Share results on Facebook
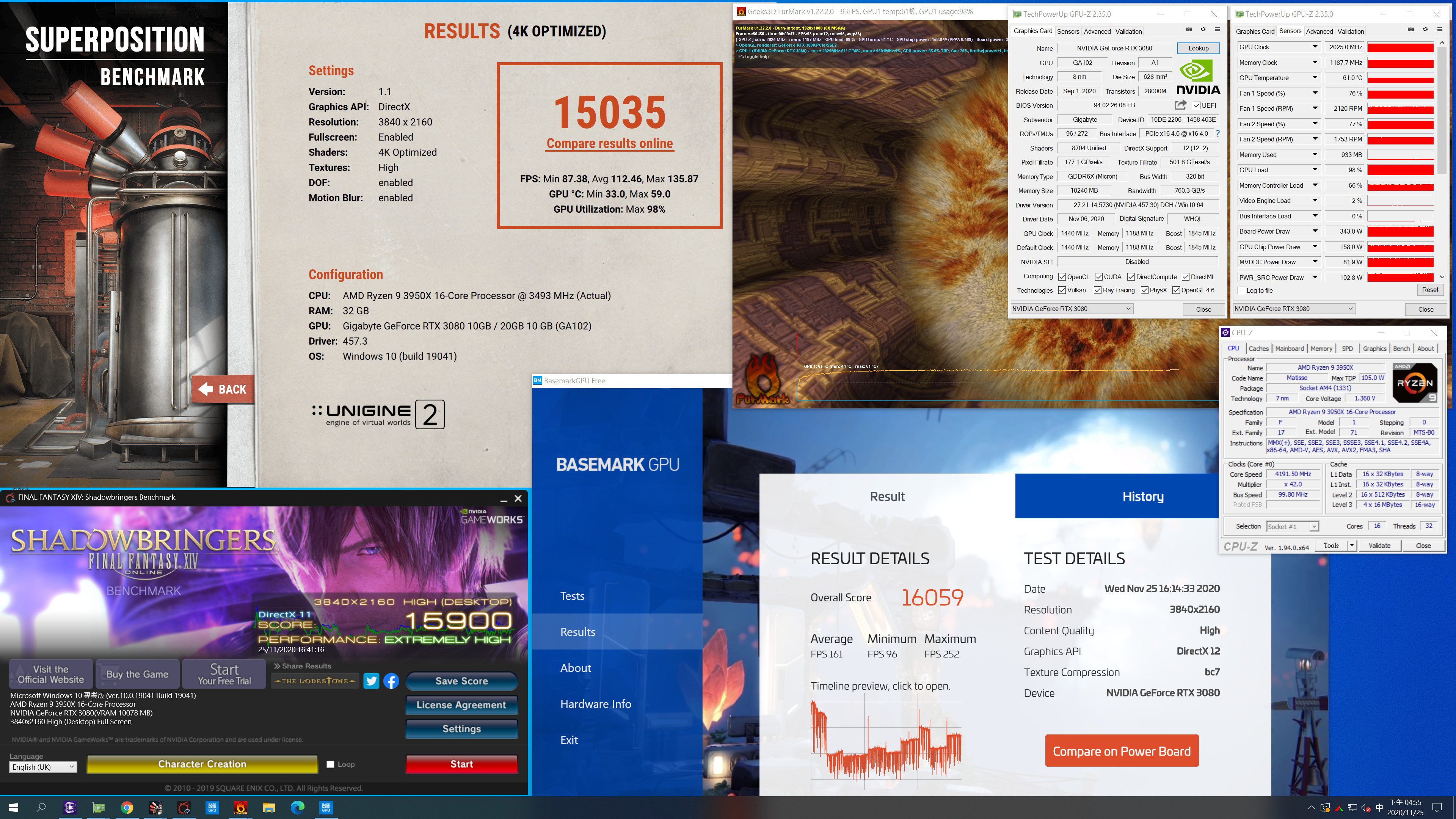This screenshot has width=1456, height=819. tap(391, 681)
